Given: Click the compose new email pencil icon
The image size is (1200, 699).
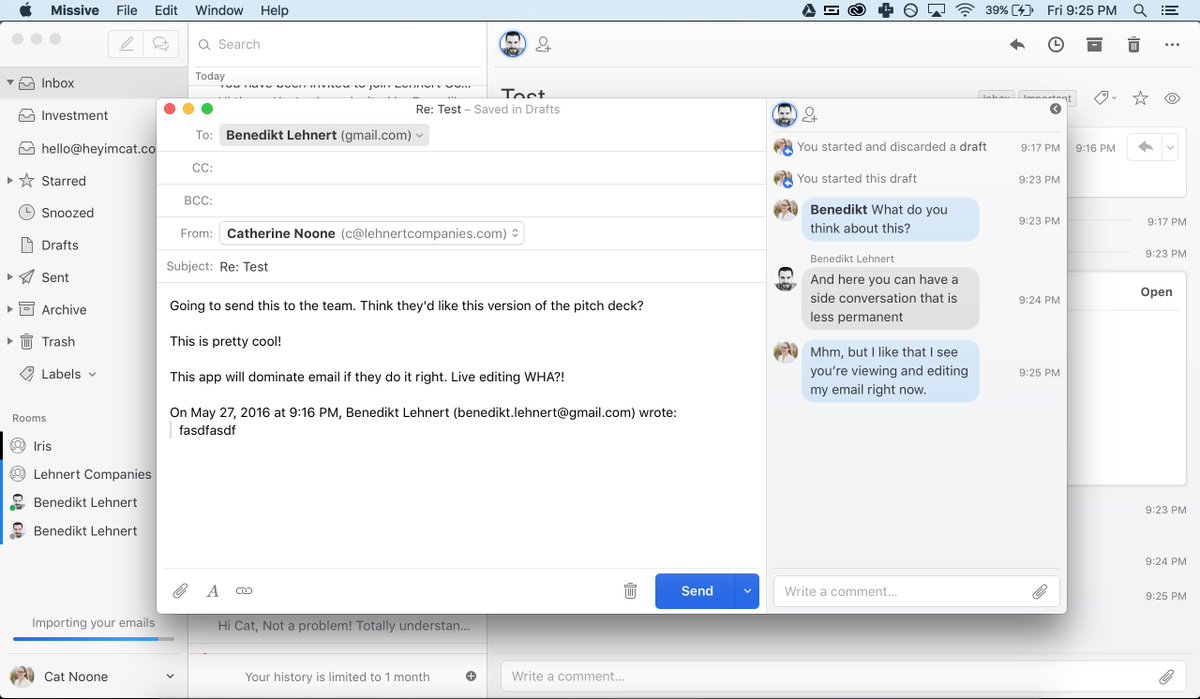Looking at the screenshot, I should tap(126, 44).
